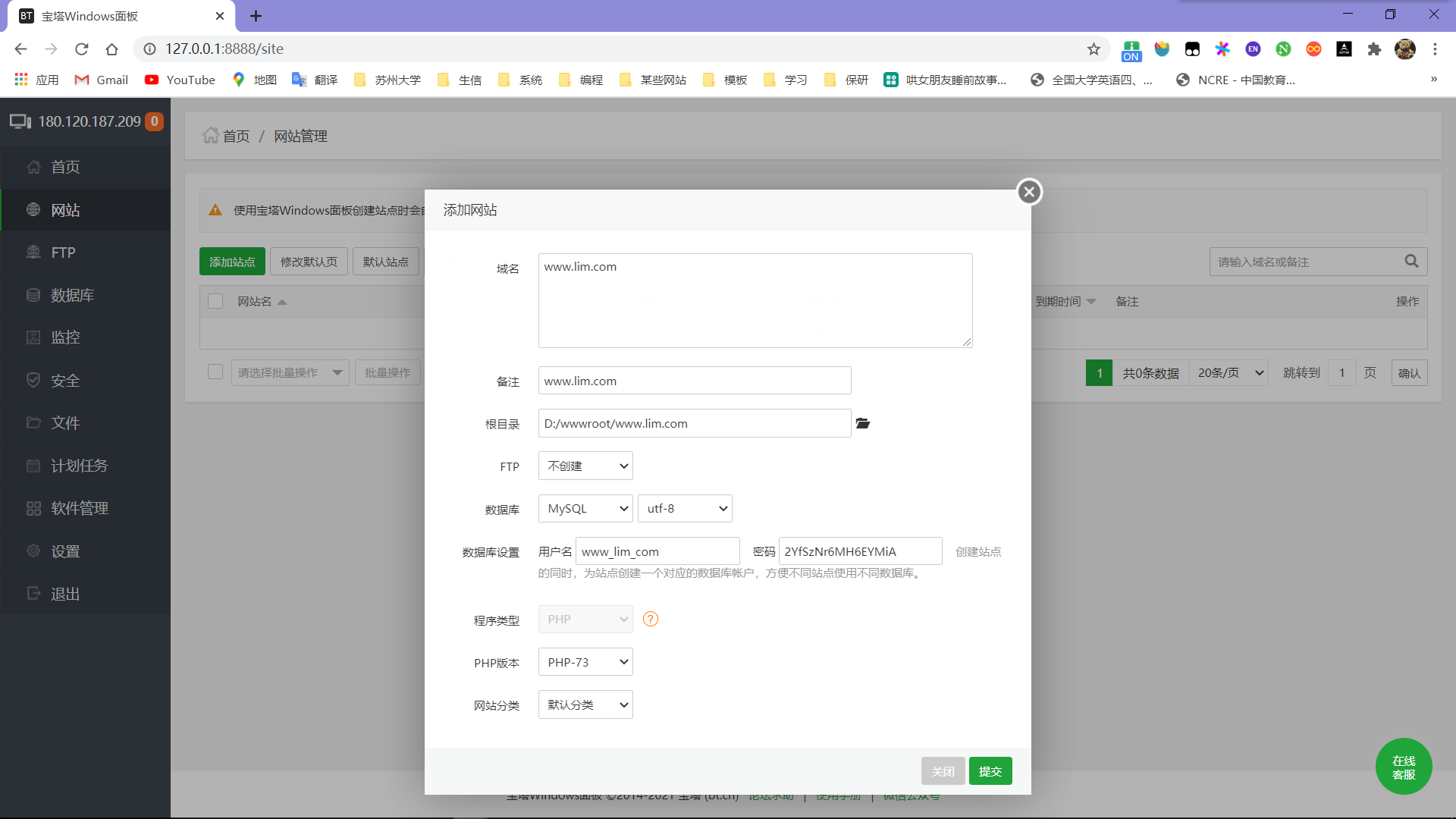1456x819 pixels.
Task: Open the 20条/页 page size dropdown
Action: point(1228,372)
